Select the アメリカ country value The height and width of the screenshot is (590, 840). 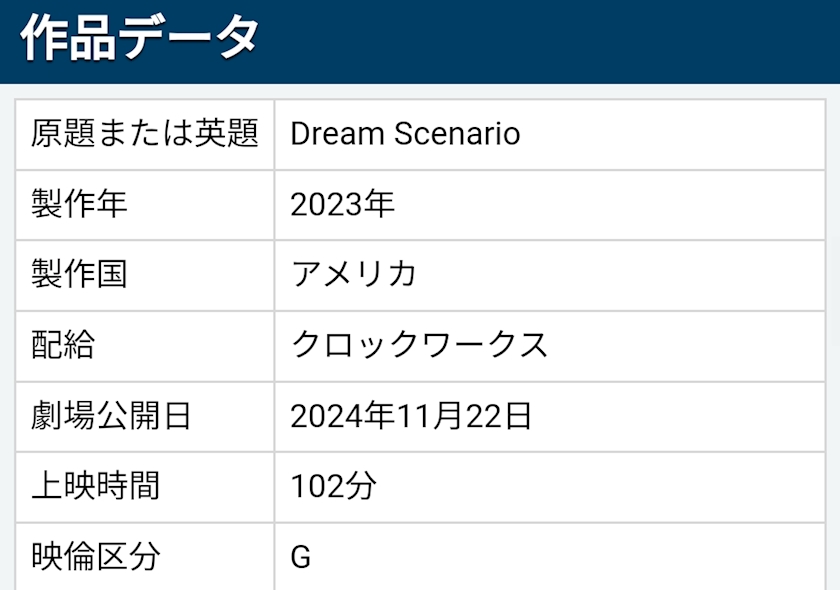point(353,274)
